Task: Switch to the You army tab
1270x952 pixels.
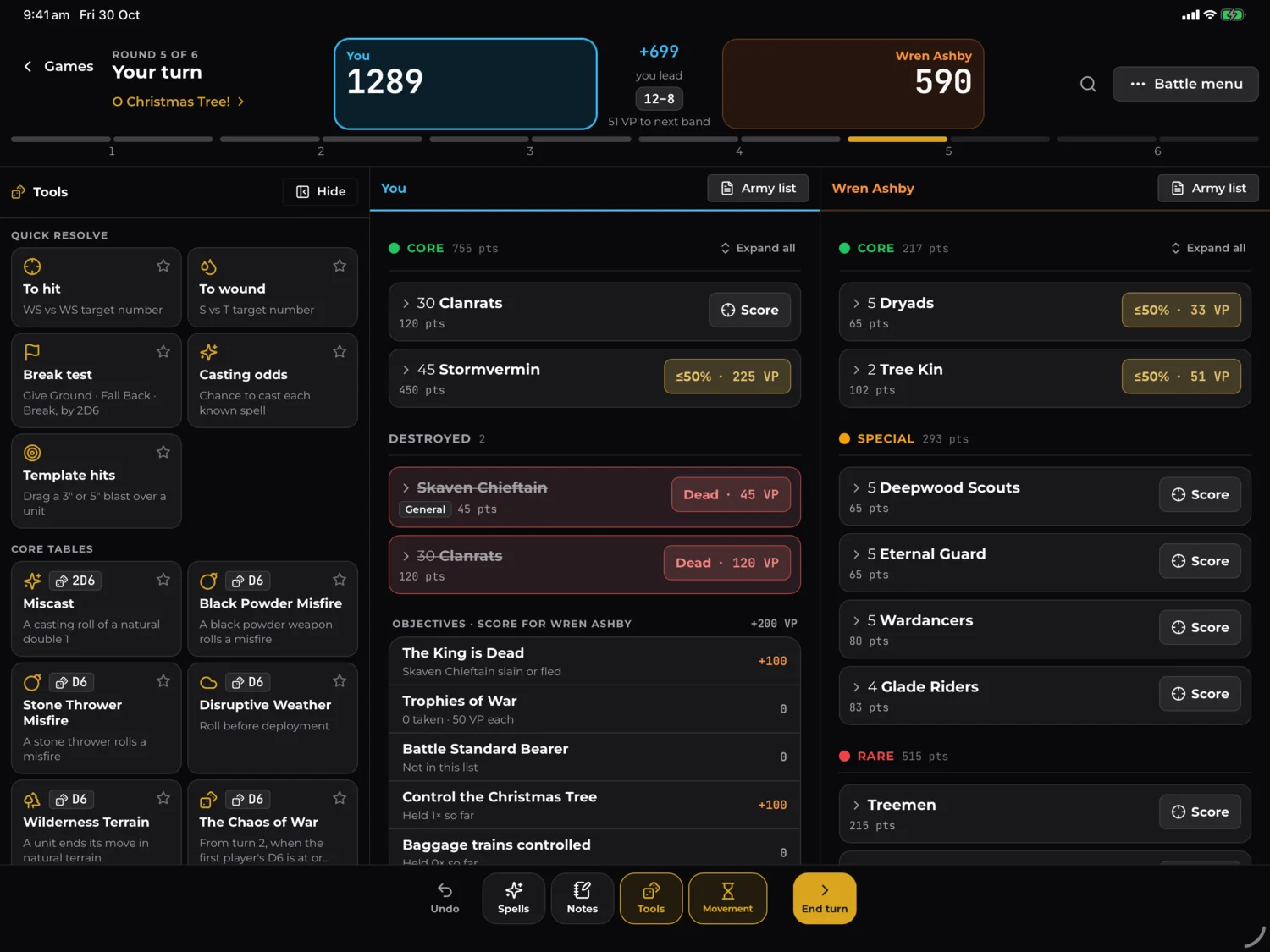Action: (x=394, y=189)
